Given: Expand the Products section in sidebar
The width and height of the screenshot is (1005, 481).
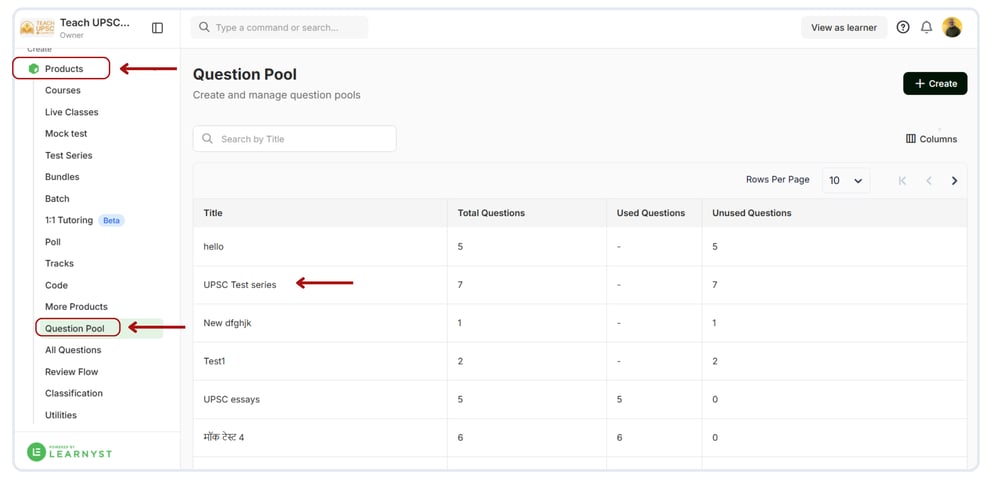Looking at the screenshot, I should [x=62, y=69].
